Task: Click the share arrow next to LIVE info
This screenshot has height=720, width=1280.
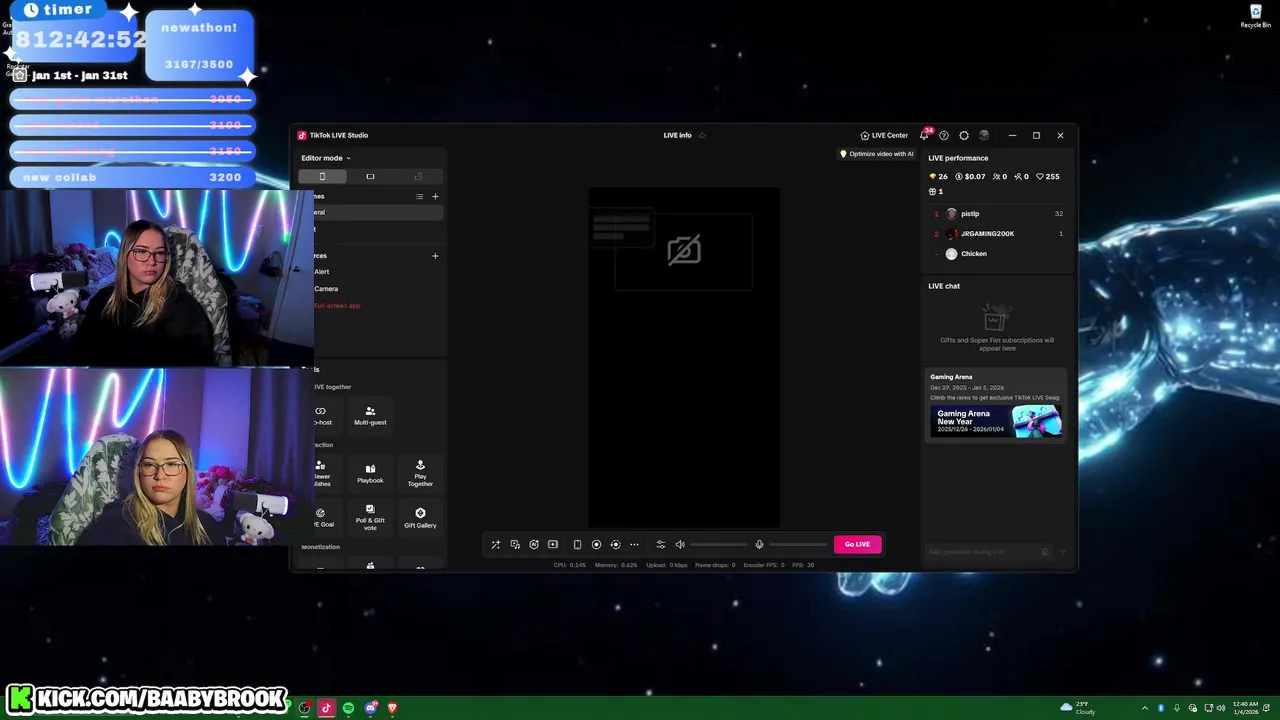Action: click(x=702, y=135)
